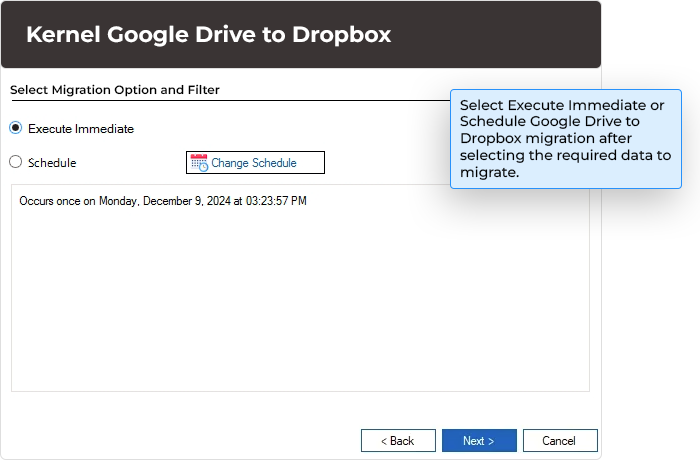Viewport: 700px width, 460px height.
Task: Click the calendar icon in Change Schedule
Action: 199,163
